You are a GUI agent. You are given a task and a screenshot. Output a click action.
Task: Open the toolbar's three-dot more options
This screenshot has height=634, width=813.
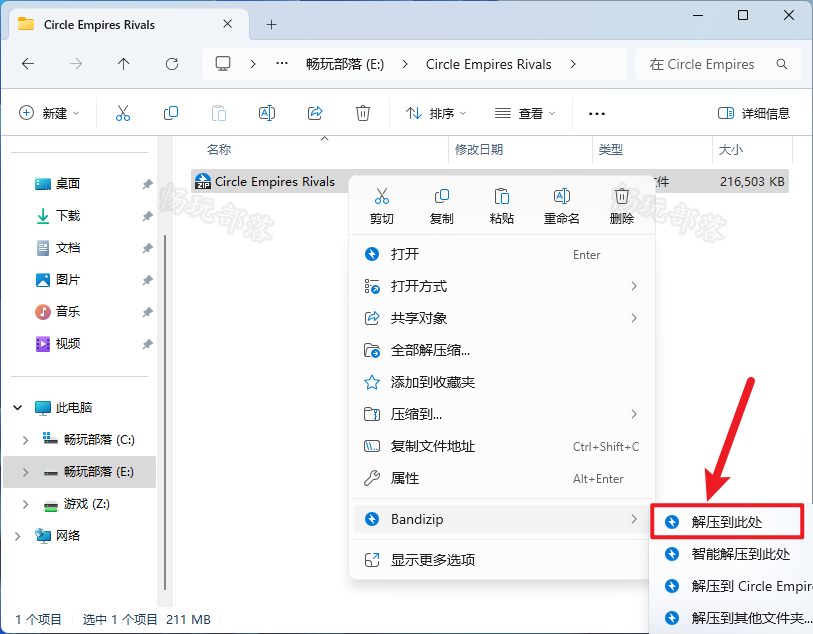[597, 114]
